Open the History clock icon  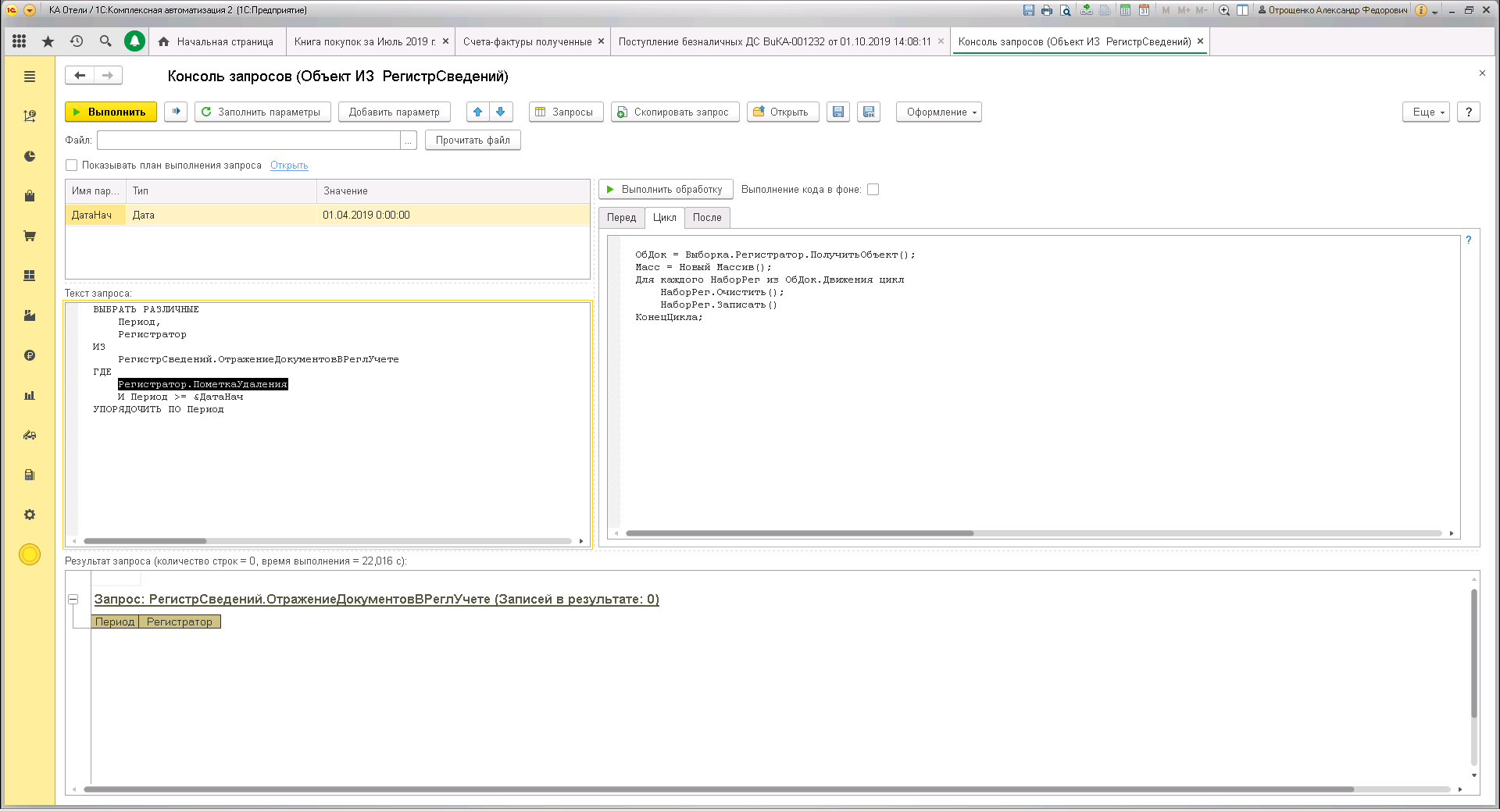pyautogui.click(x=77, y=41)
